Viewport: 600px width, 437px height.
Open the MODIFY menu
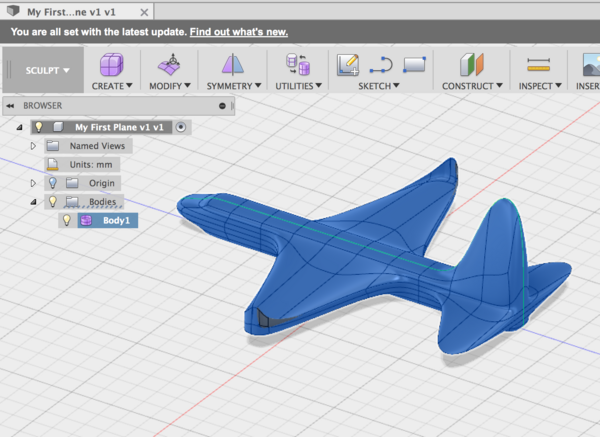pos(170,87)
